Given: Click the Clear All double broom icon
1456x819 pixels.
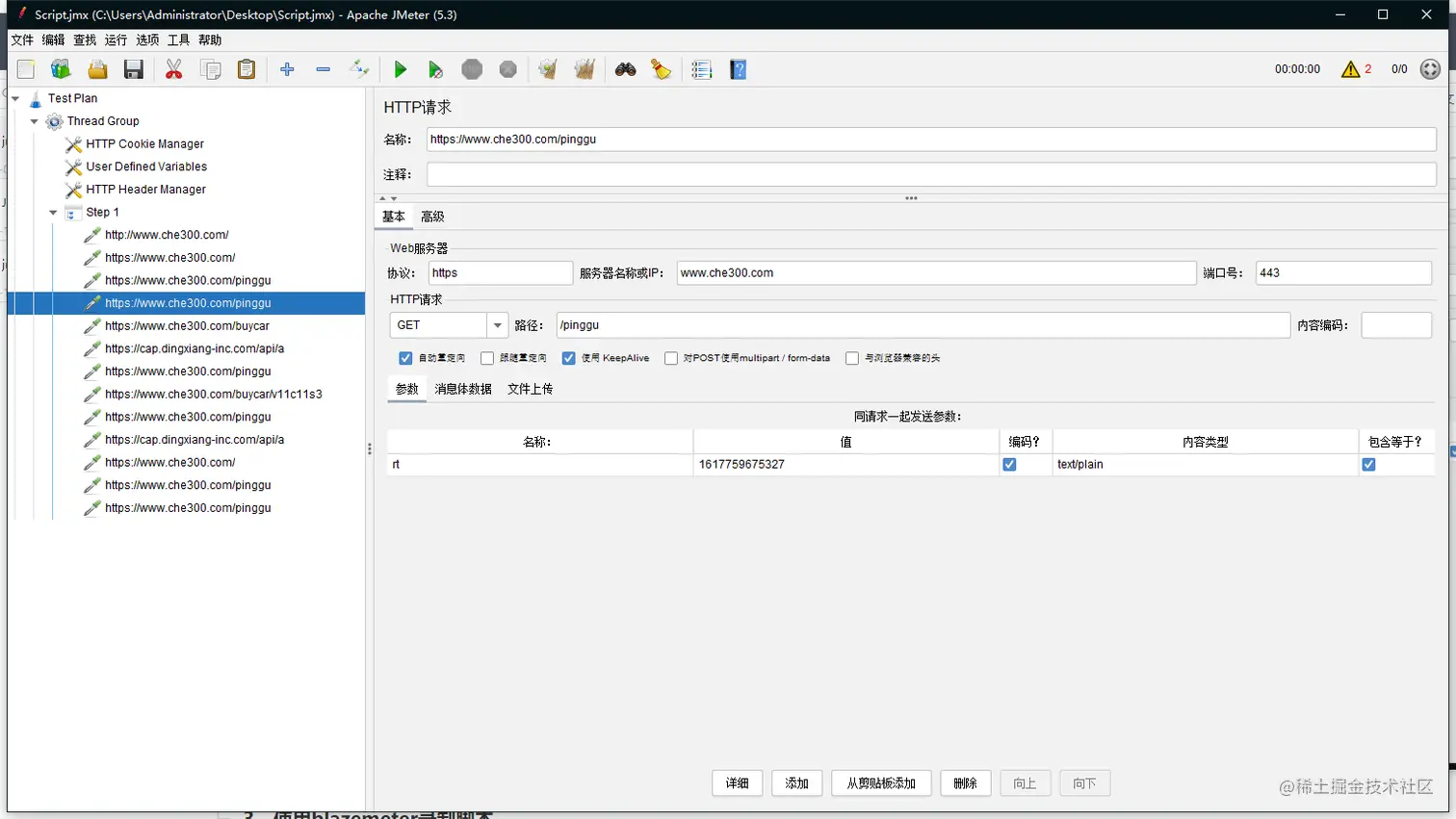Looking at the screenshot, I should coord(585,69).
